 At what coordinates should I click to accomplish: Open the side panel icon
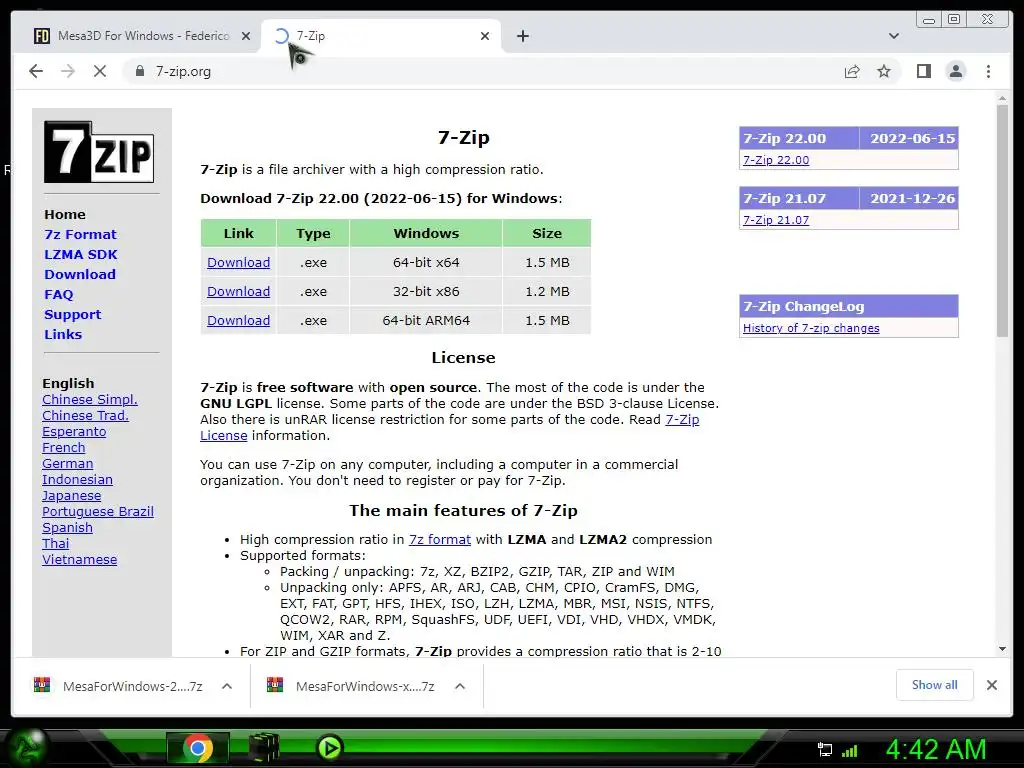pos(923,71)
